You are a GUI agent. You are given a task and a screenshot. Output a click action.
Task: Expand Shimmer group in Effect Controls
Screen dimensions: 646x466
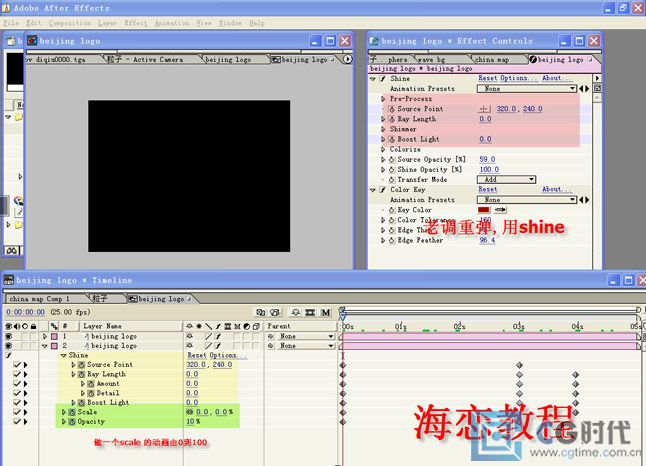(x=383, y=129)
